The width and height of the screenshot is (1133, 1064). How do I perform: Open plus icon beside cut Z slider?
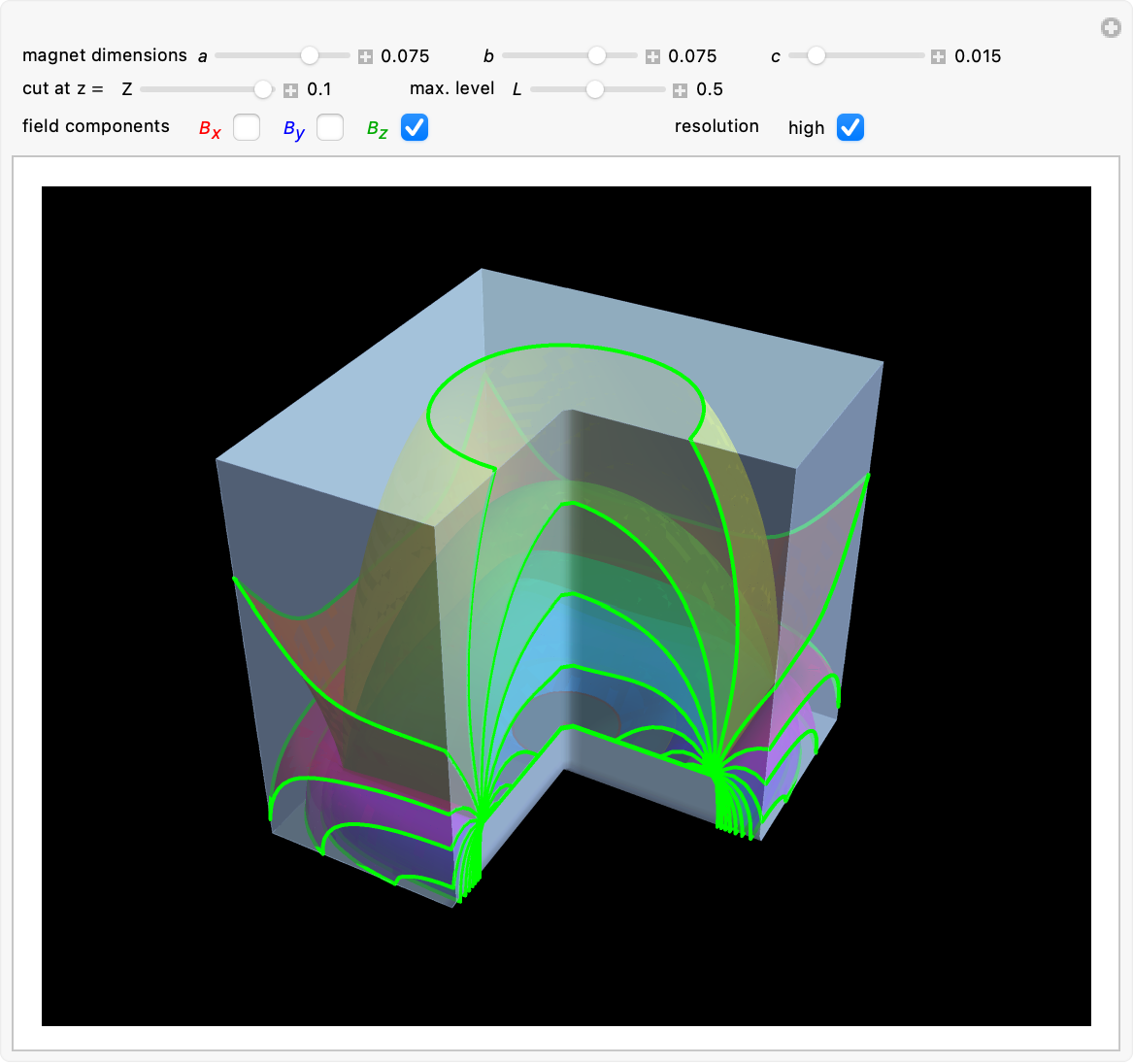(x=290, y=90)
